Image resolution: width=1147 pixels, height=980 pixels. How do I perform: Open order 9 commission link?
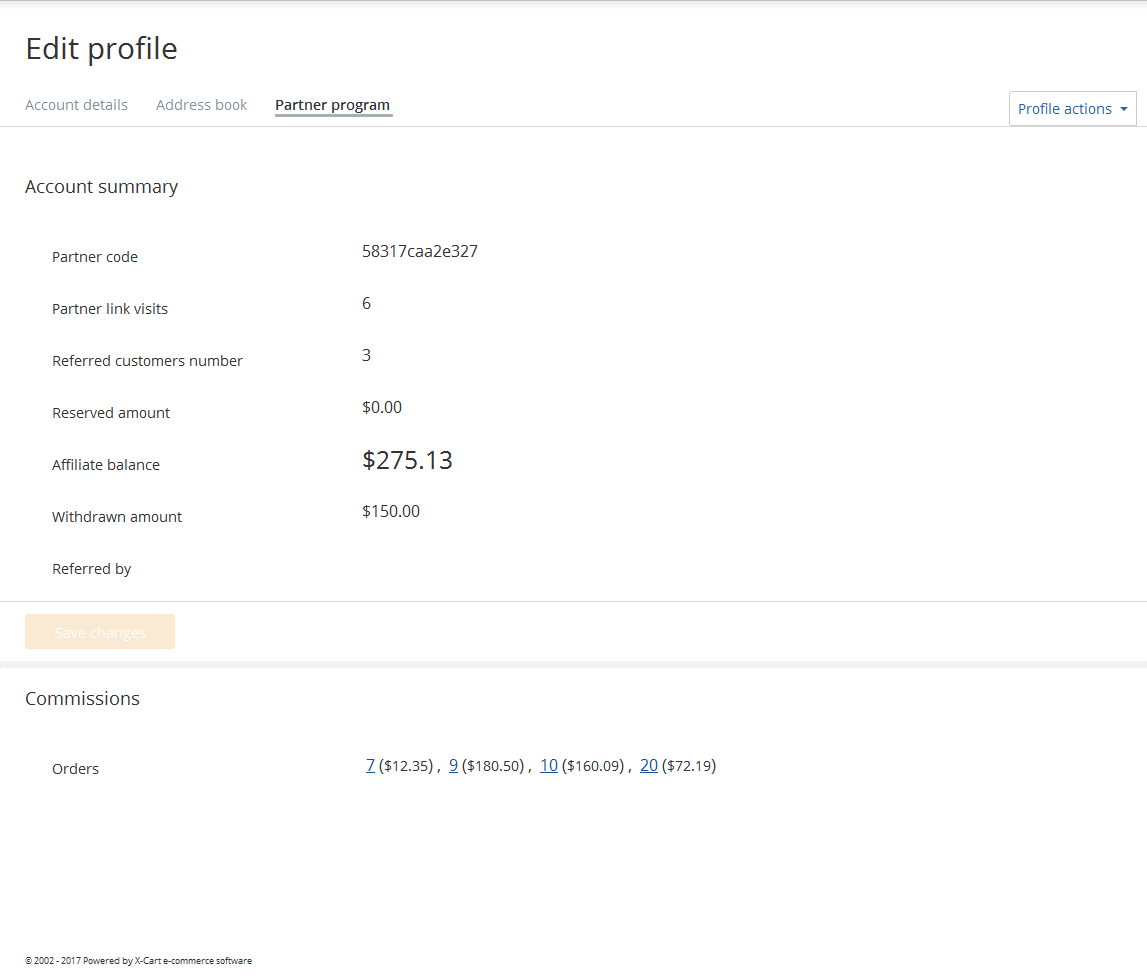(x=453, y=766)
